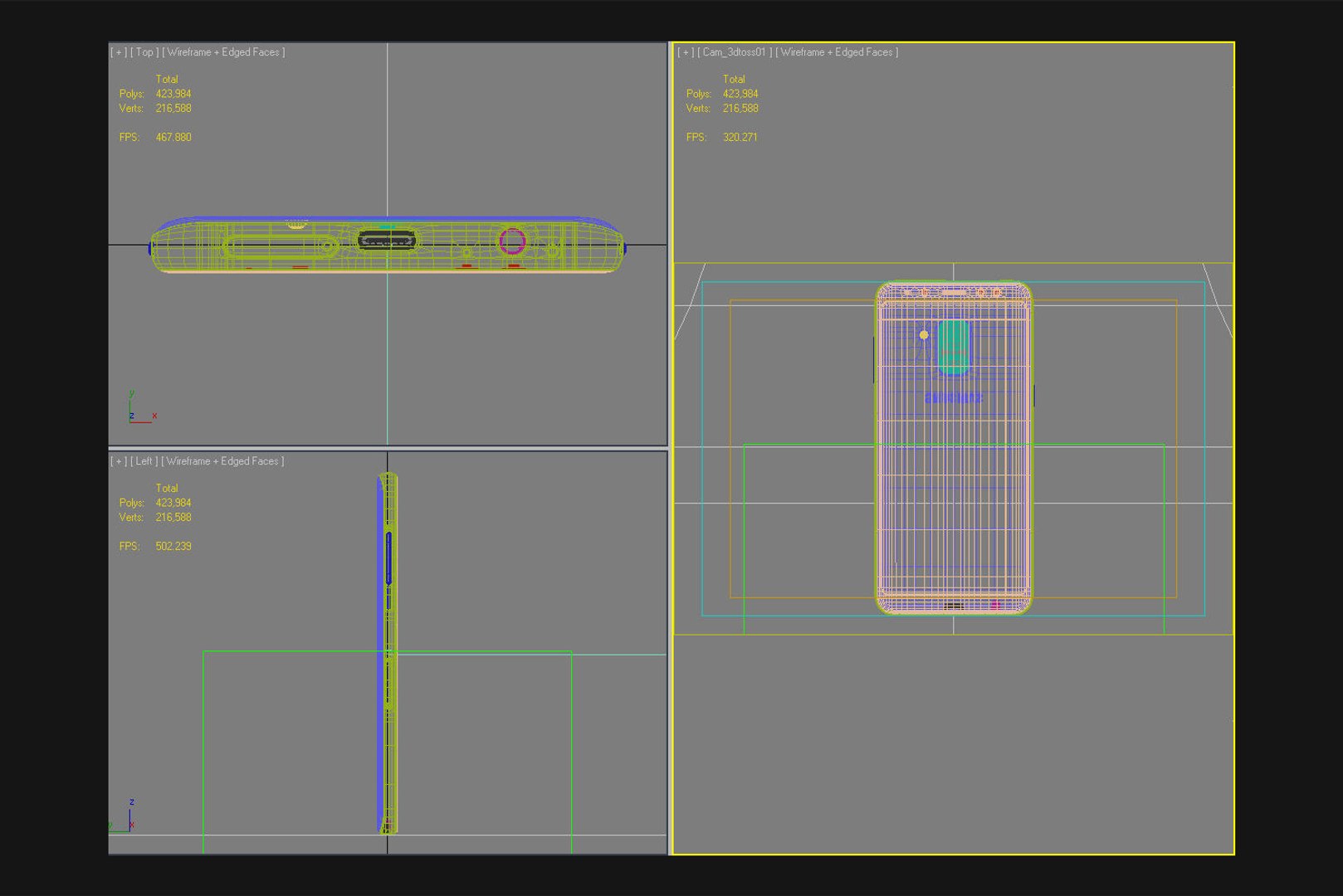
Task: Open the Left view label menu
Action: tap(144, 461)
